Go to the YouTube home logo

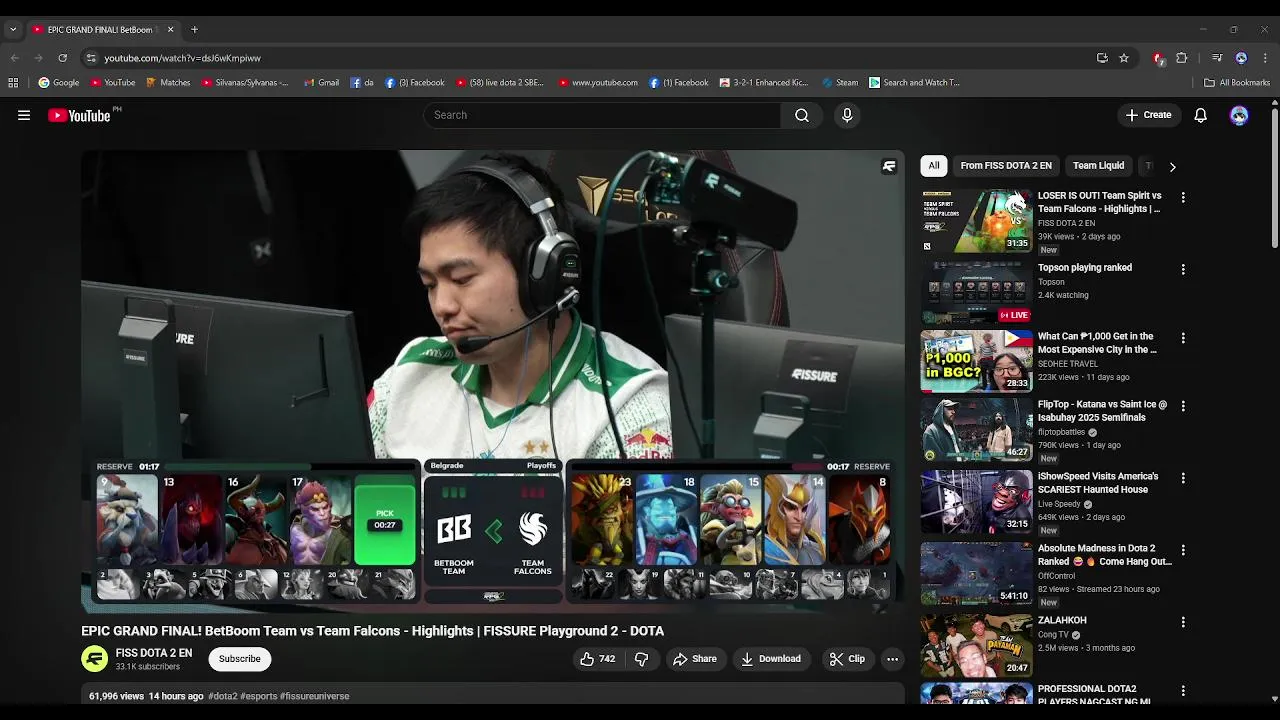pyautogui.click(x=79, y=115)
